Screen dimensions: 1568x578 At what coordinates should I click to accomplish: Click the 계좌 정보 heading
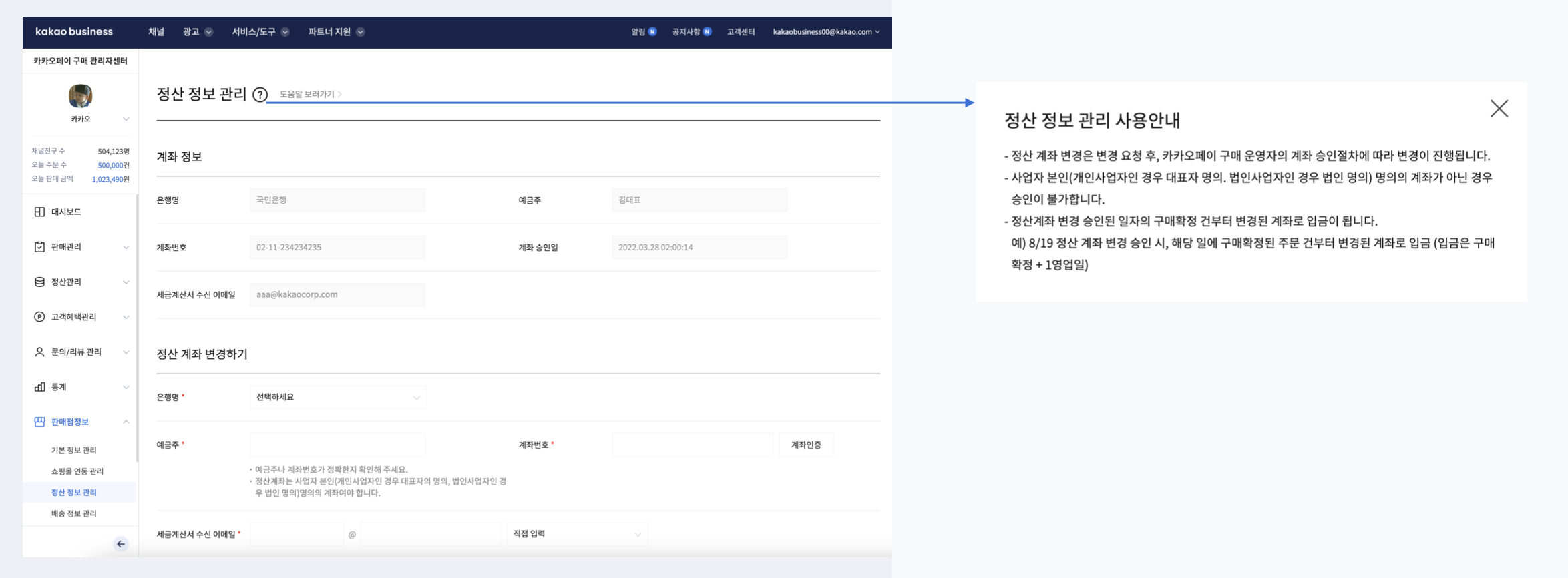point(179,156)
